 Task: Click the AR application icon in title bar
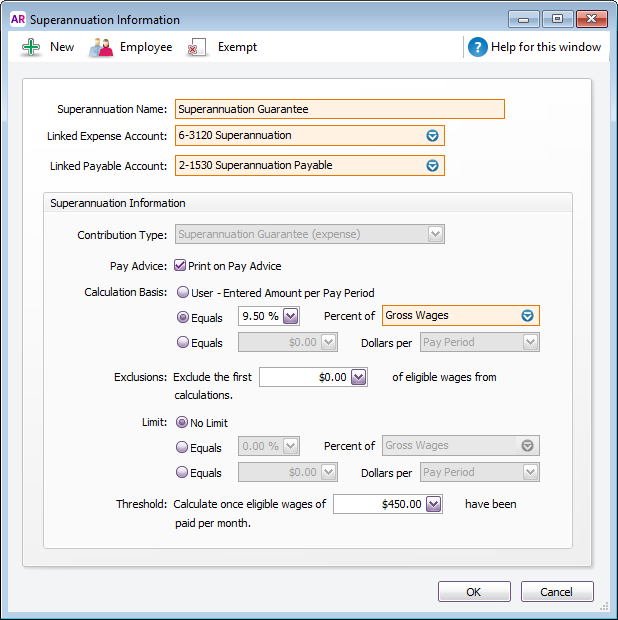pyautogui.click(x=17, y=19)
